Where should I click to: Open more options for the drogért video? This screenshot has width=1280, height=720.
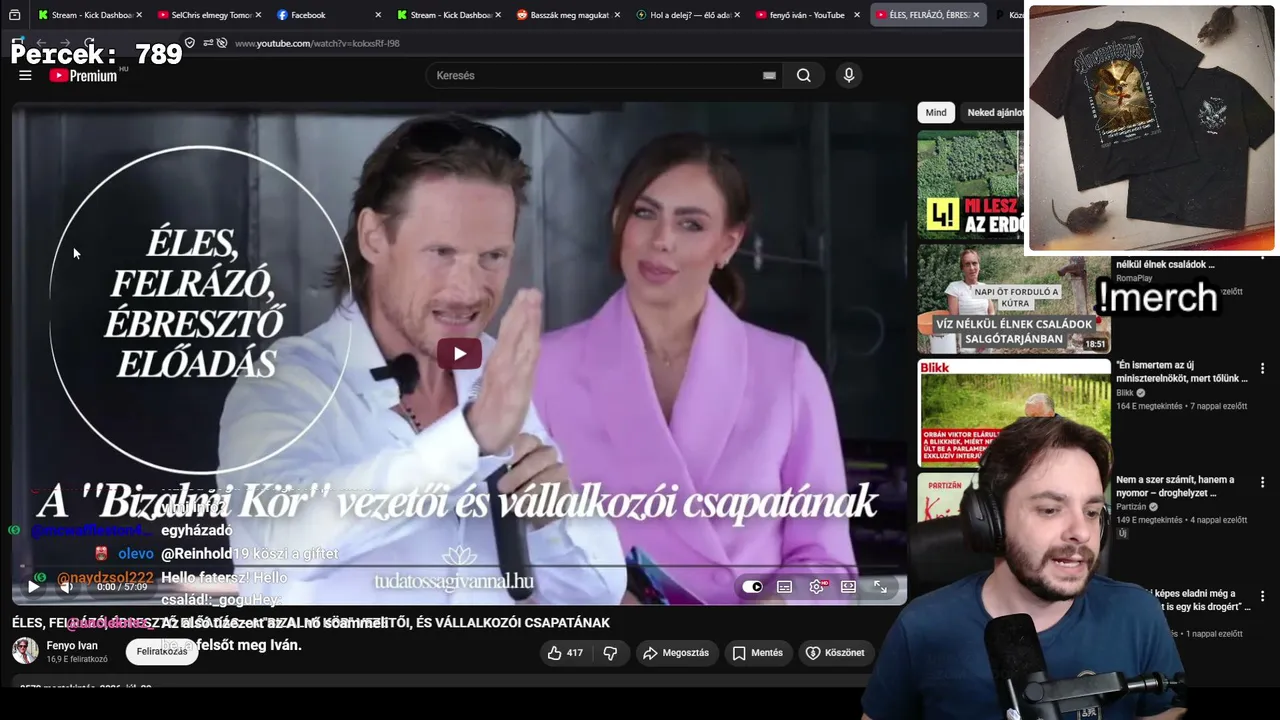(x=1262, y=597)
